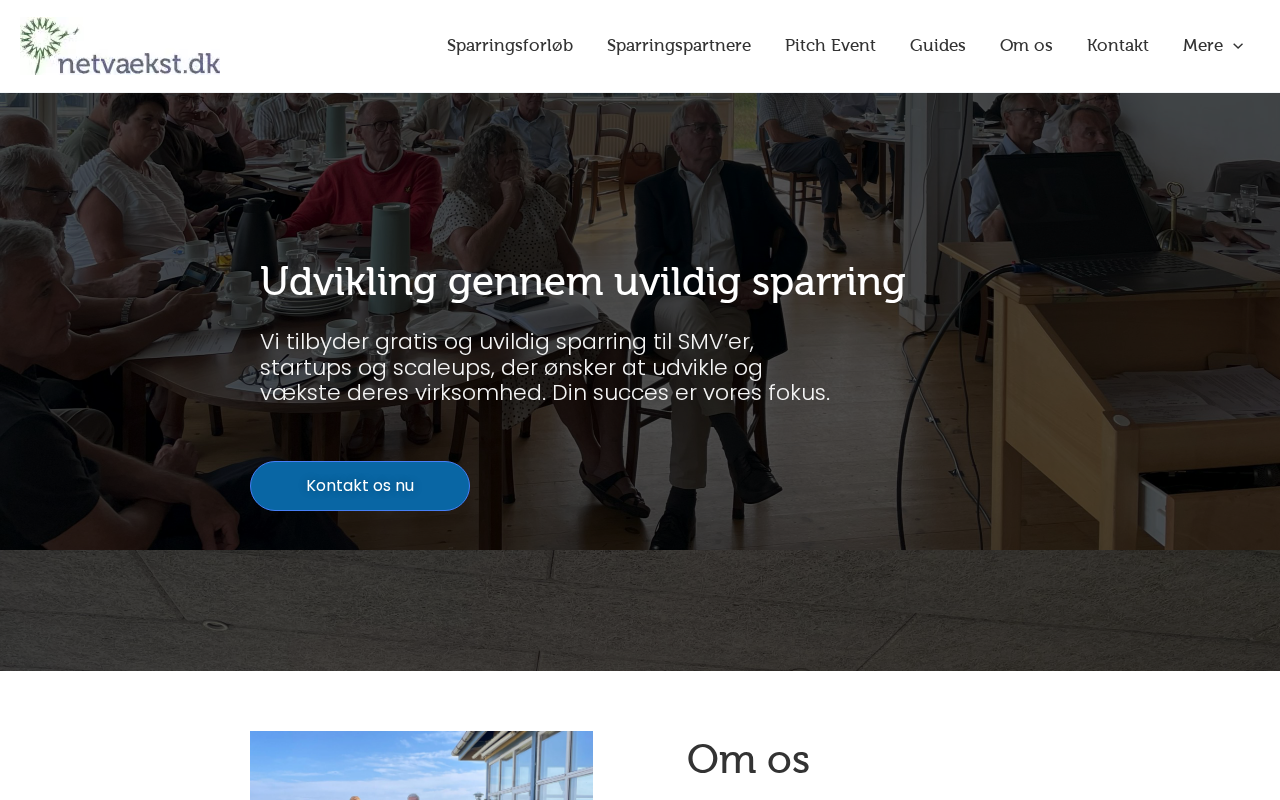1280x800 pixels.
Task: Open the Sparringsforløb page
Action: coord(510,46)
